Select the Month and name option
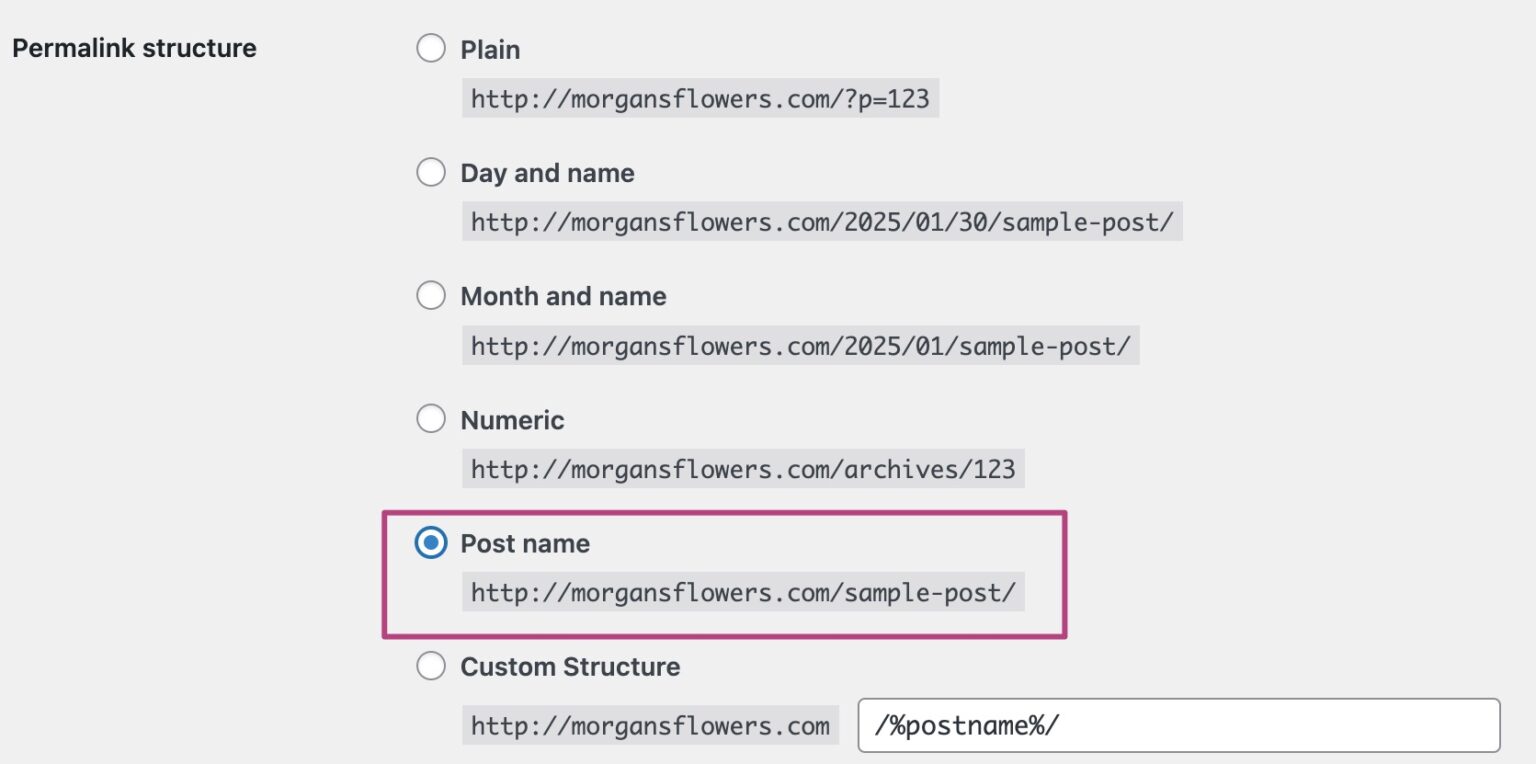Screen dimensions: 1536x764 431,295
